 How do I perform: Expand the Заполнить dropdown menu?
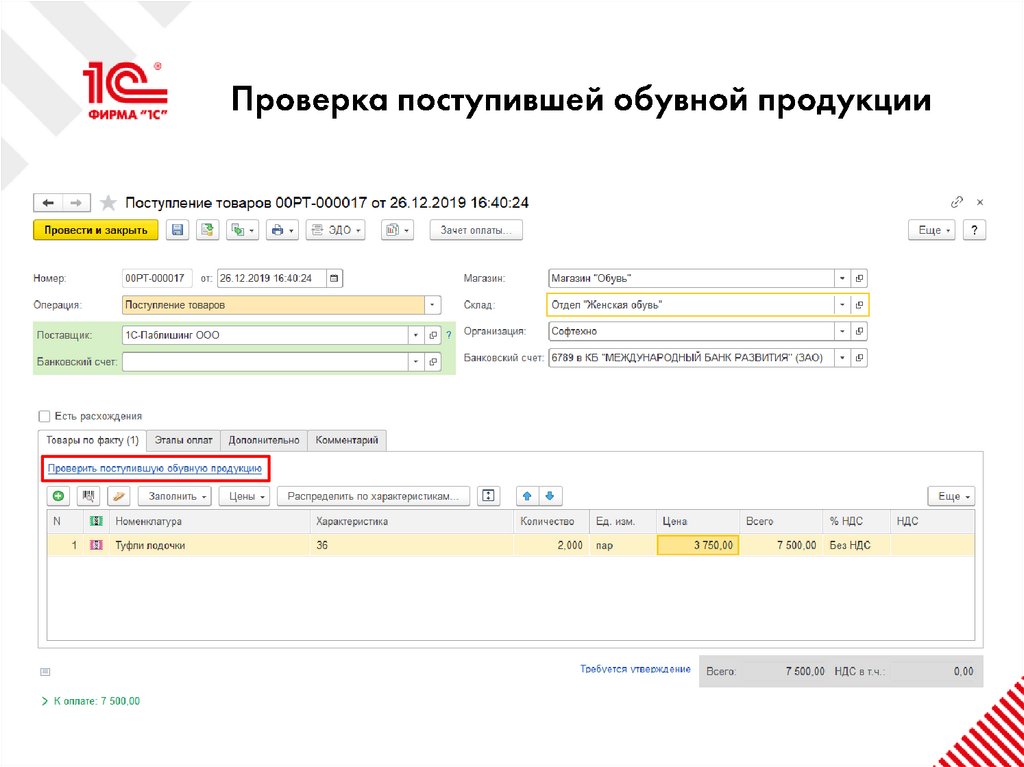click(177, 495)
